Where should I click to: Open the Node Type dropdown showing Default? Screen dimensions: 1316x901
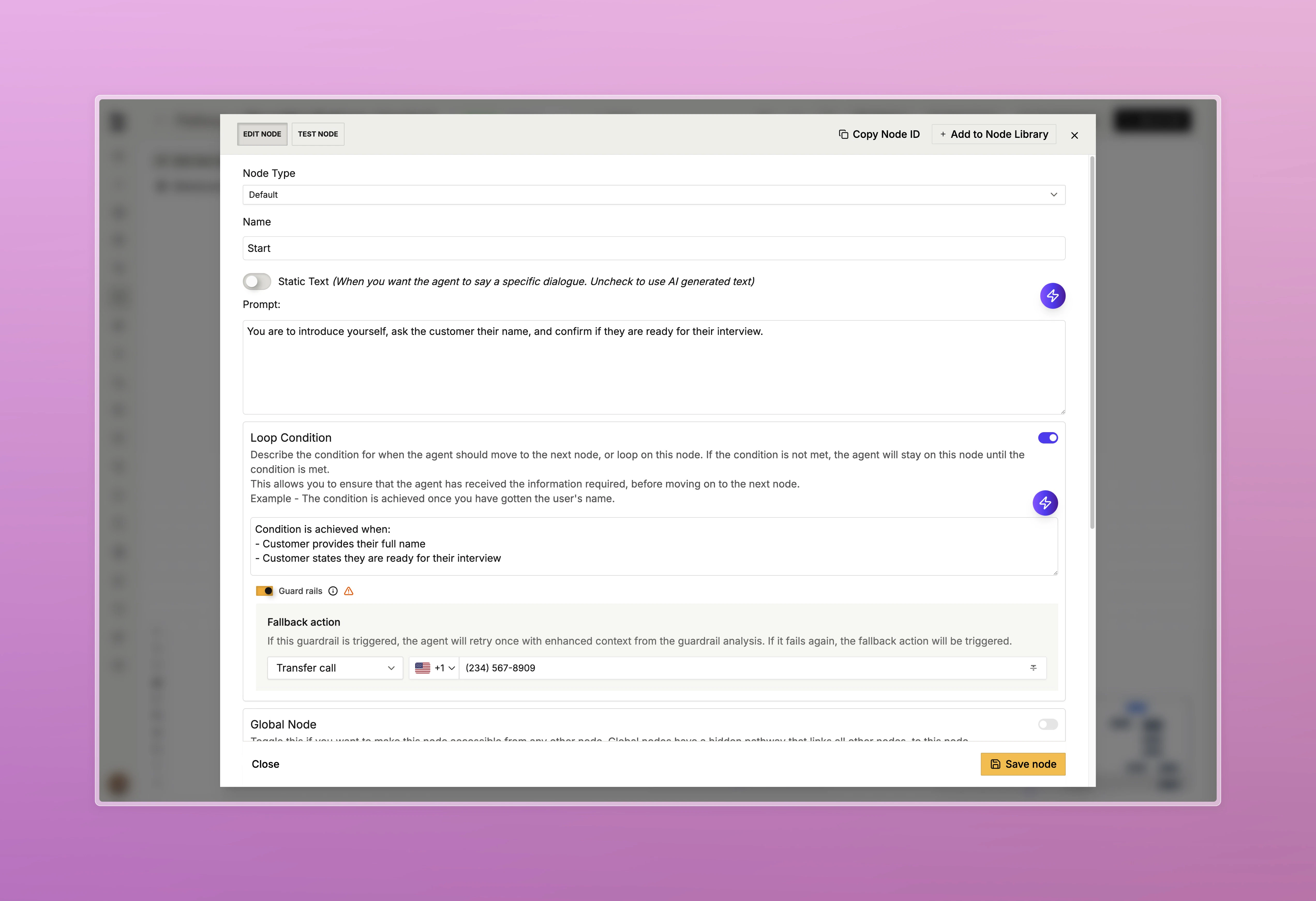pos(654,195)
